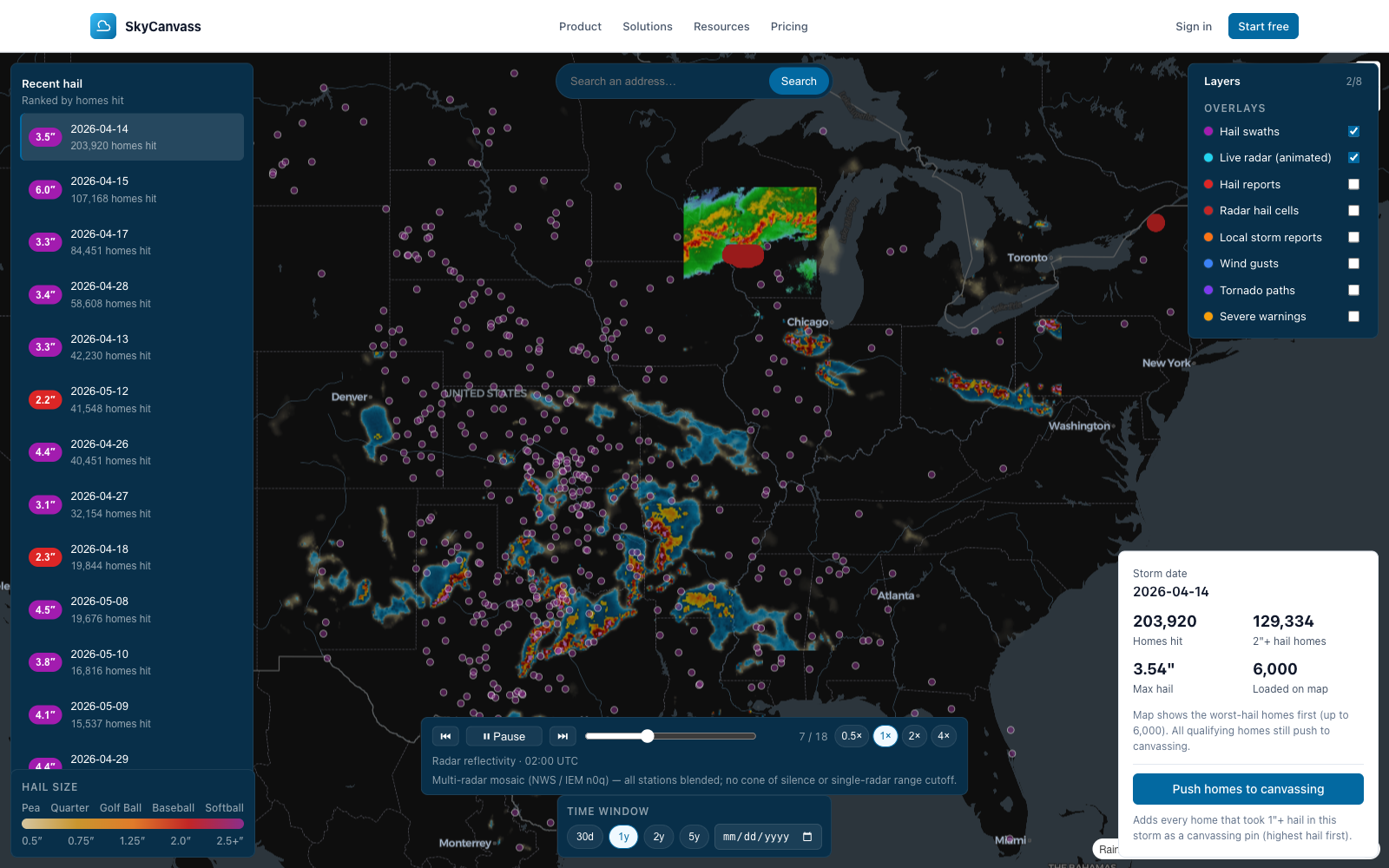
Task: Click the Start free button
Action: coord(1263,26)
